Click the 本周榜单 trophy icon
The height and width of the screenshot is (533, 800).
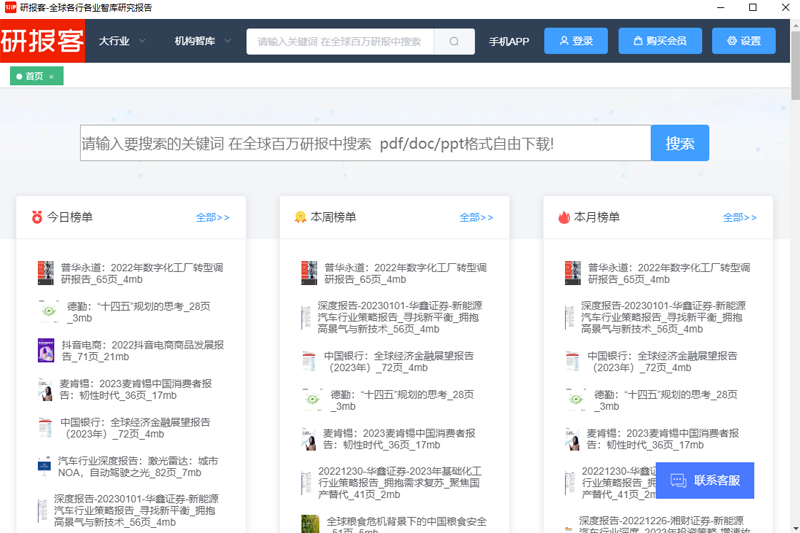[x=299, y=217]
